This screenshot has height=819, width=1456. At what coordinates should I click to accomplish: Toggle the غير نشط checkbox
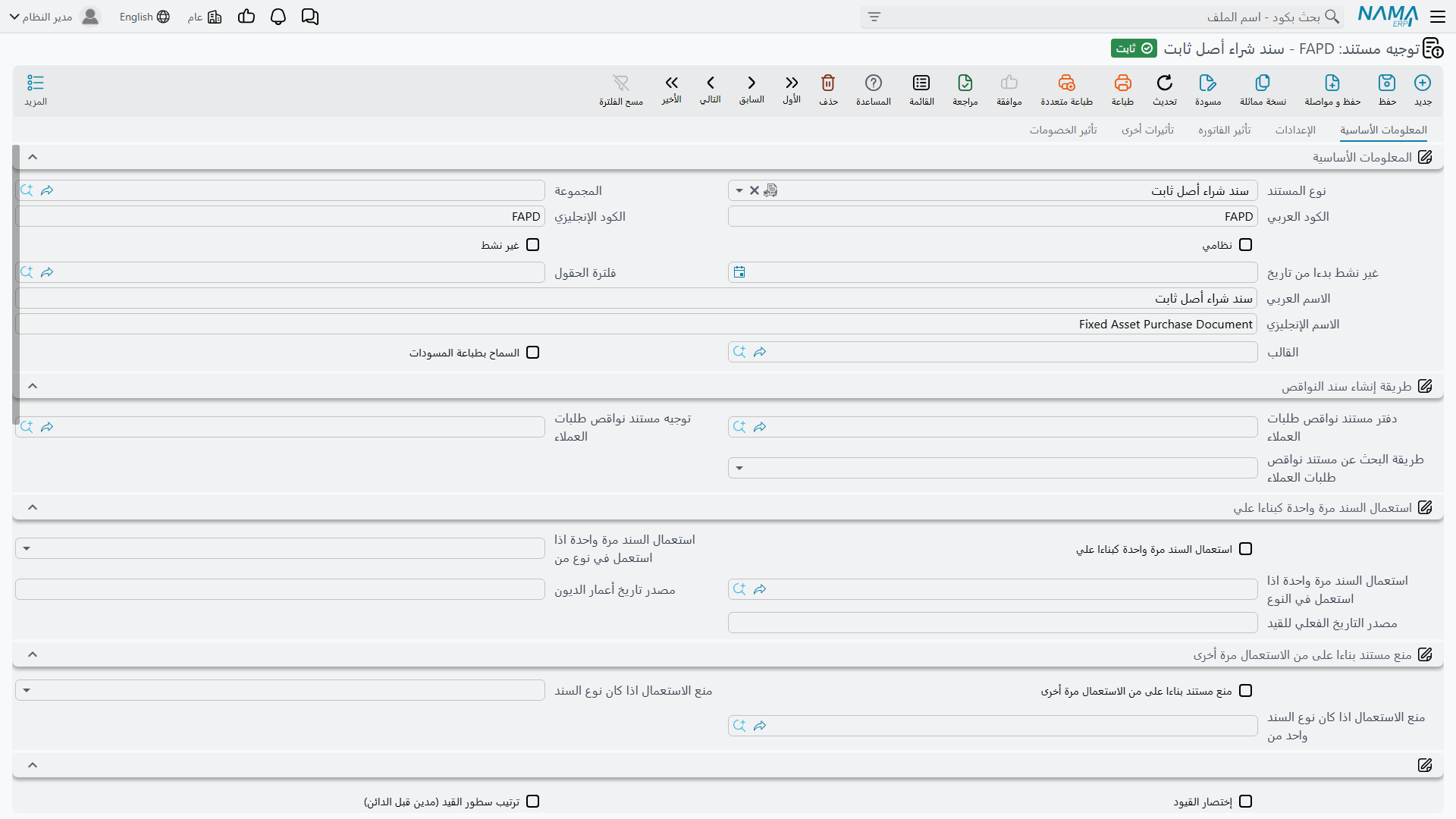coord(533,245)
